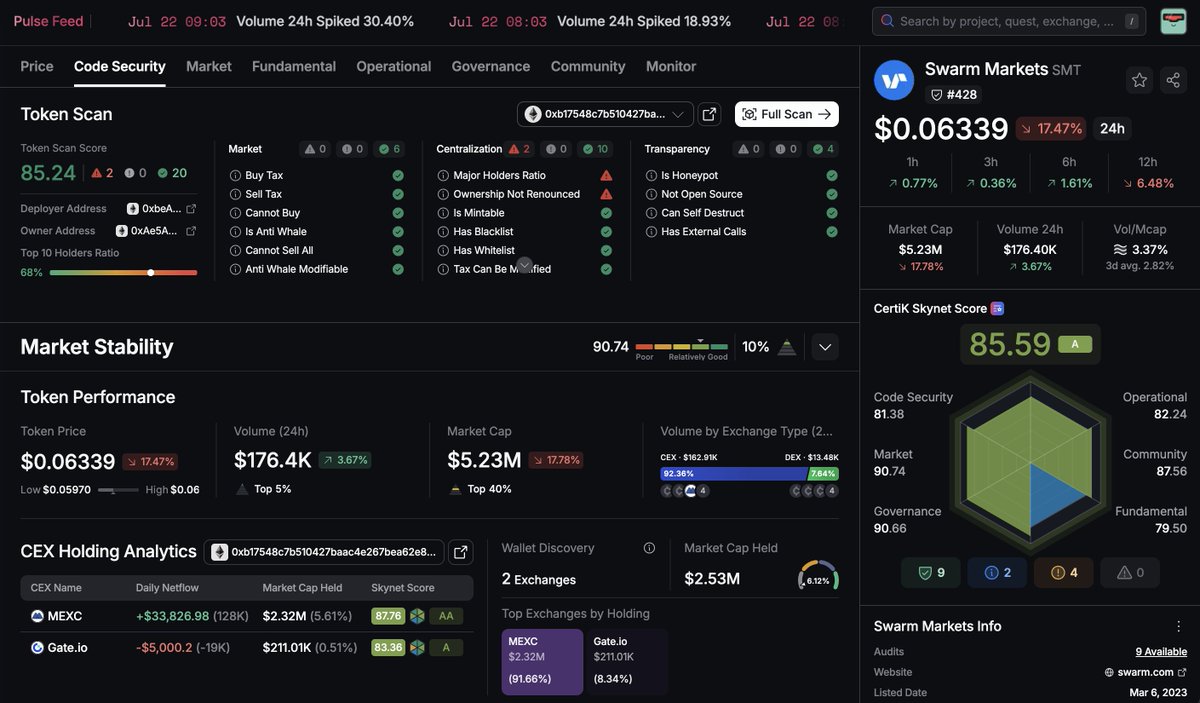Open the CEX Holding contract address selector
The width and height of the screenshot is (1200, 703).
pos(324,552)
